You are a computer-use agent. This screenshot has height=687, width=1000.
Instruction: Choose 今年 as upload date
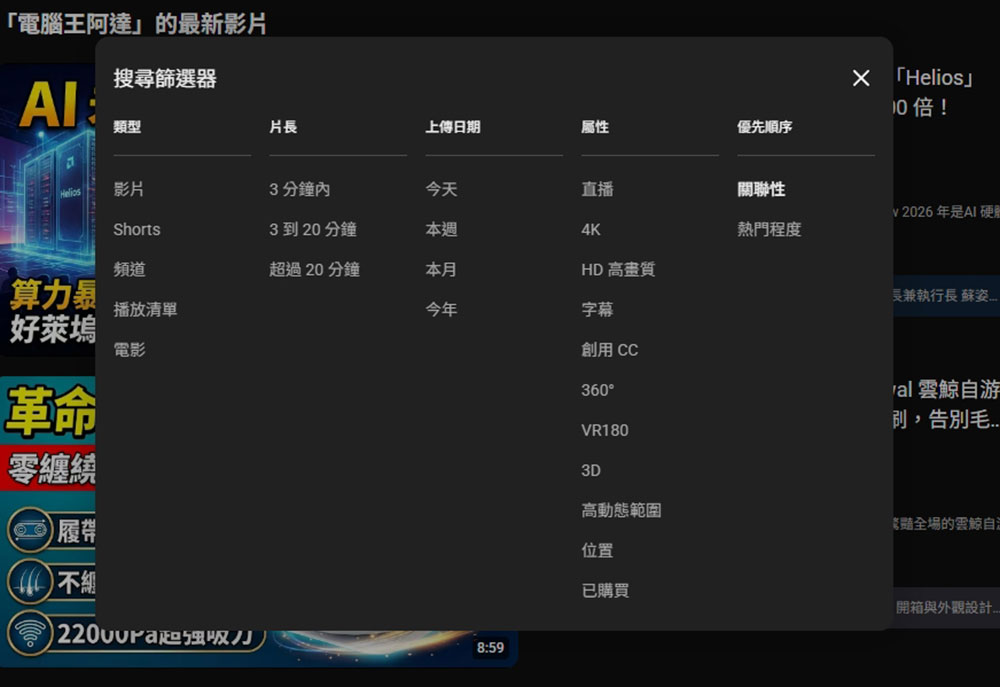point(440,310)
